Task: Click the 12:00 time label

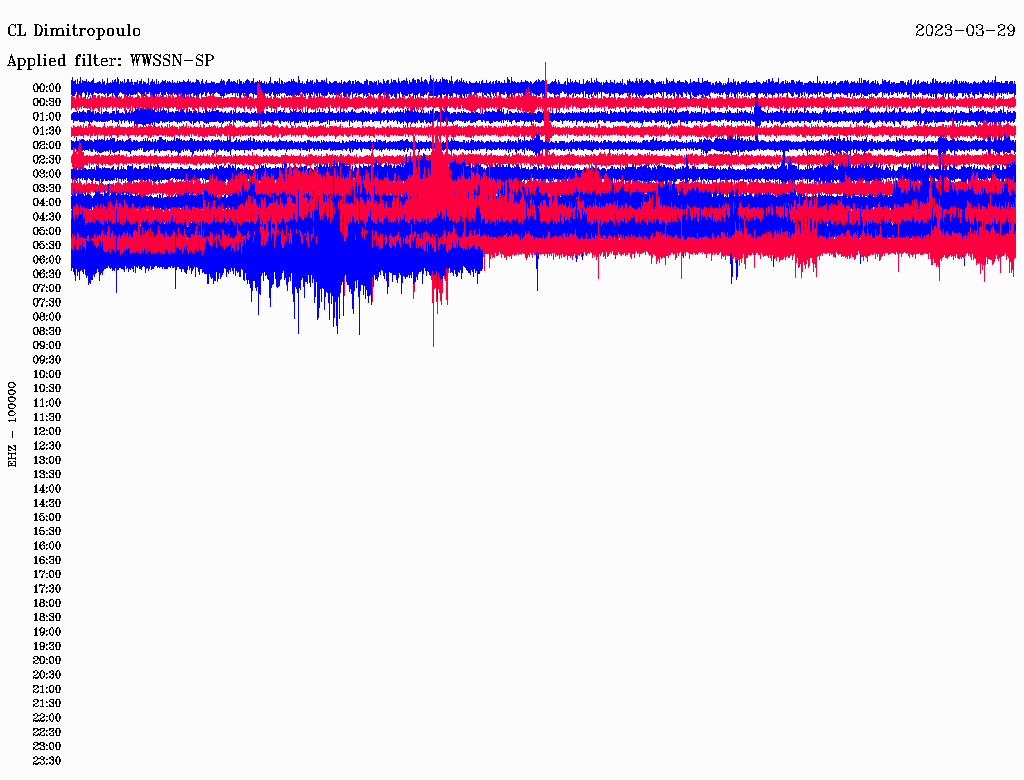Action: 47,431
